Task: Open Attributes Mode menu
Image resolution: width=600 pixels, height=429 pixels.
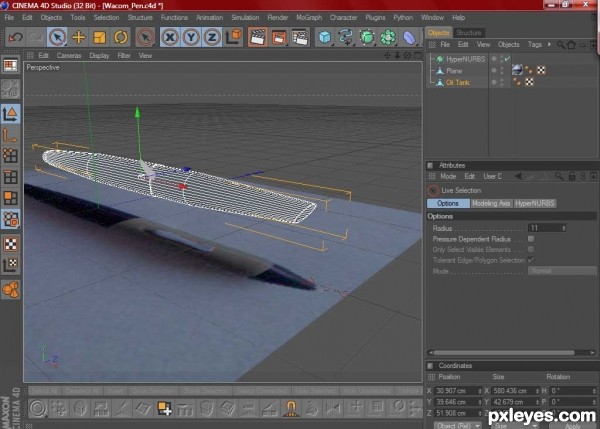Action: click(x=448, y=176)
